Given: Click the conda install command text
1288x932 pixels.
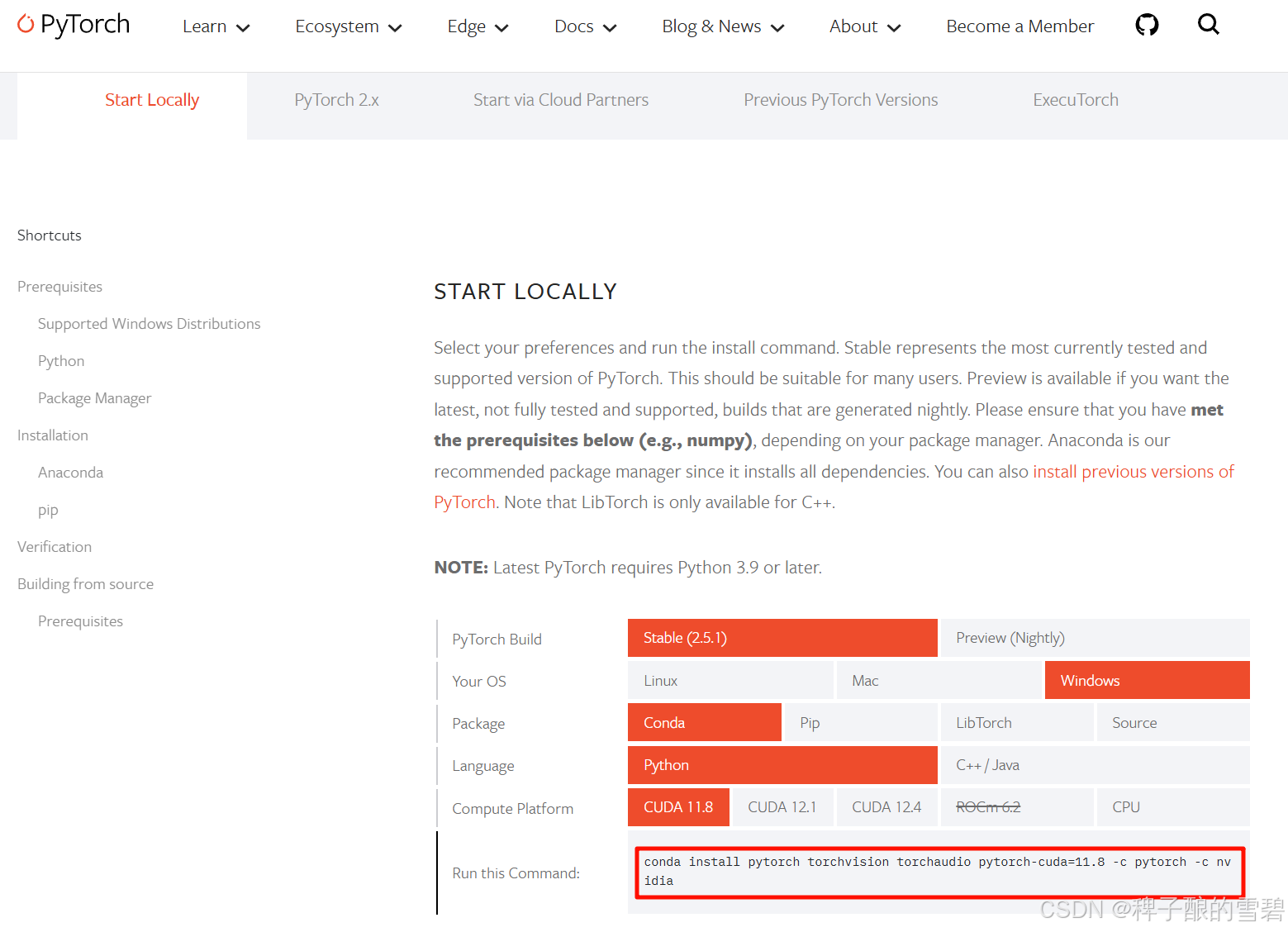Looking at the screenshot, I should (x=938, y=871).
